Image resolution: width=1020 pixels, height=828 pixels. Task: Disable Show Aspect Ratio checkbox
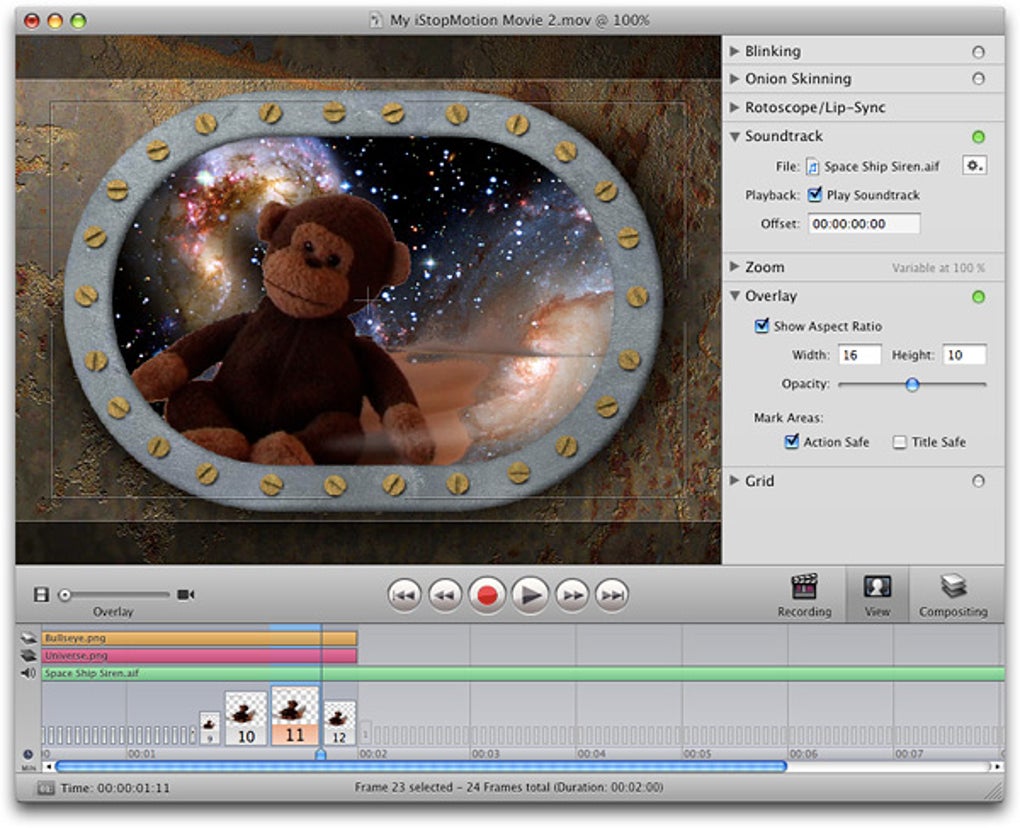pyautogui.click(x=762, y=326)
